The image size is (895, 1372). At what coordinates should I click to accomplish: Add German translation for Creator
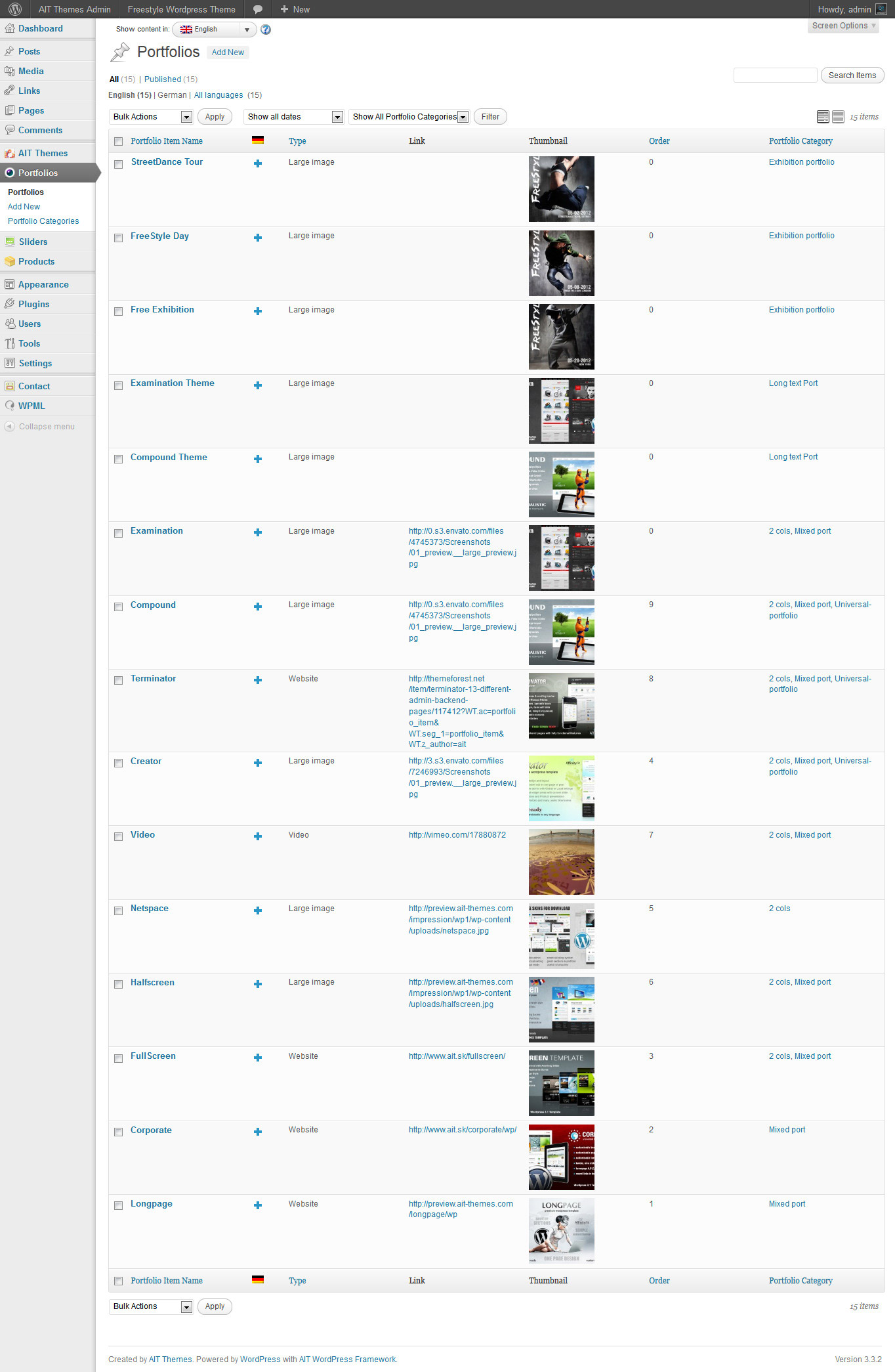click(258, 763)
